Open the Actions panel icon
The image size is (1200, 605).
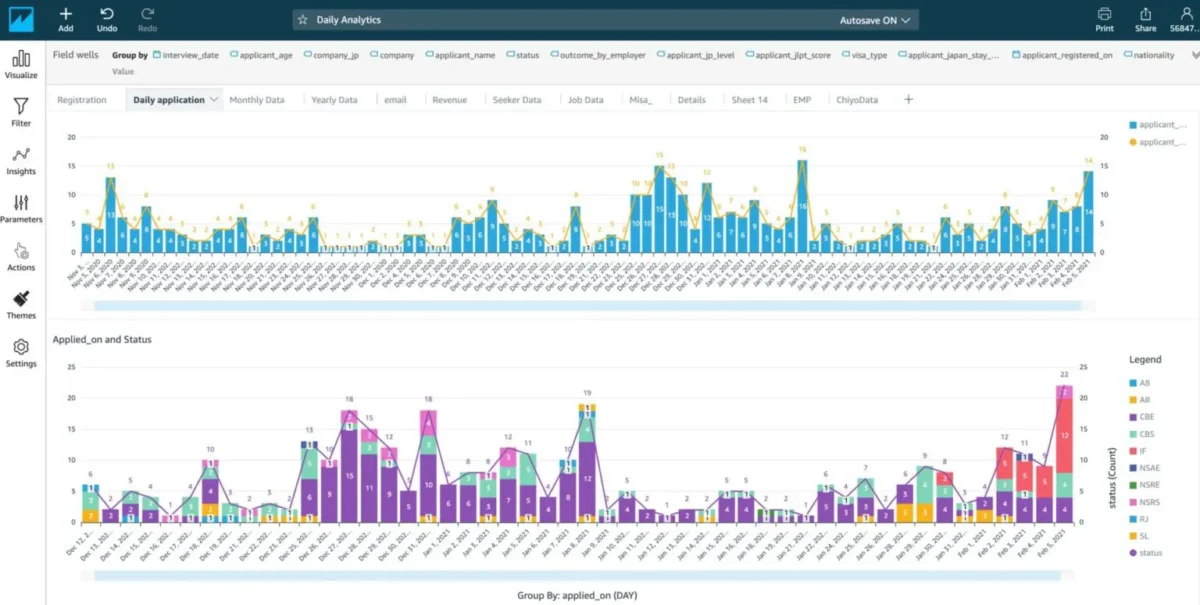21,250
